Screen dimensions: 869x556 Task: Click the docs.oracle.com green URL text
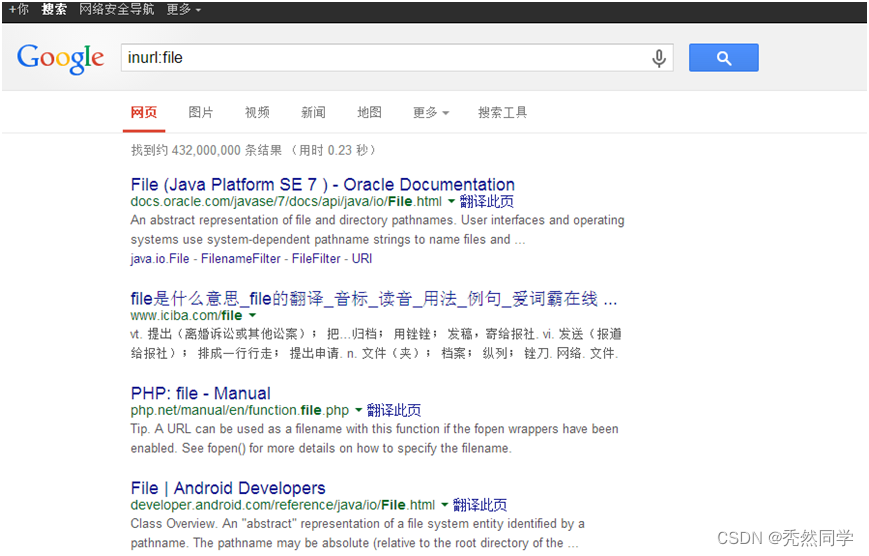286,201
